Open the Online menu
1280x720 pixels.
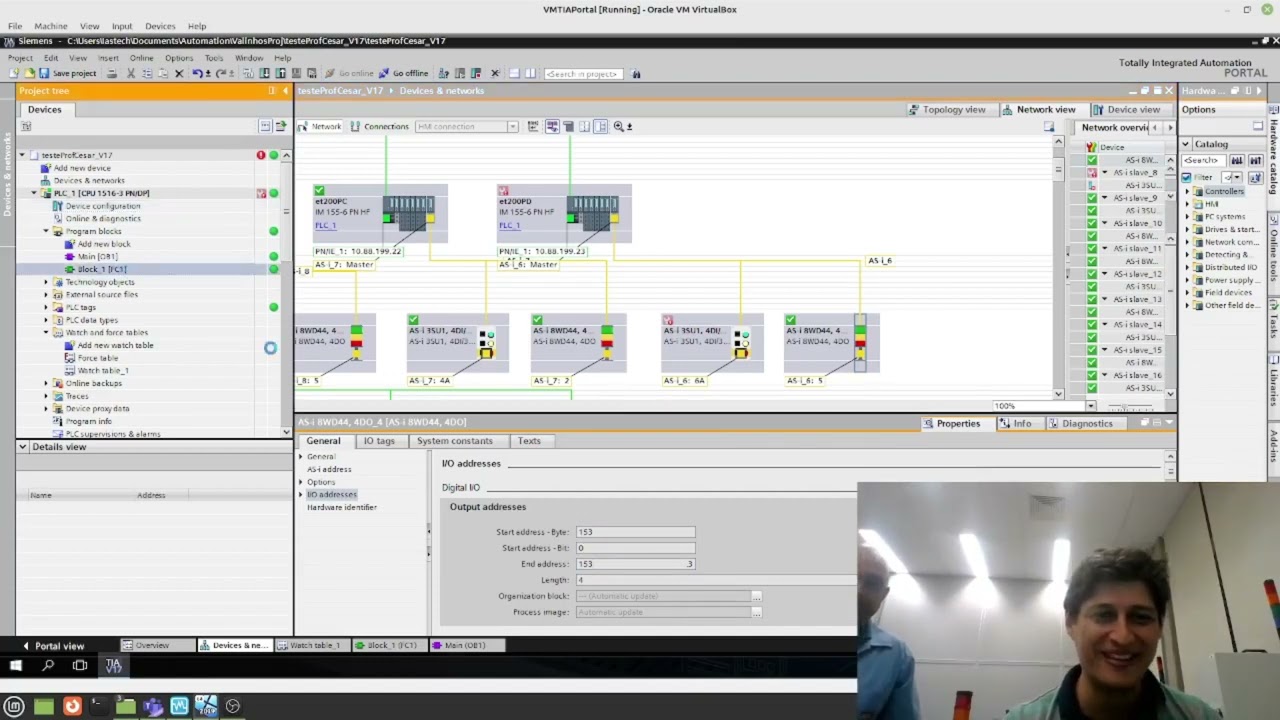point(141,58)
